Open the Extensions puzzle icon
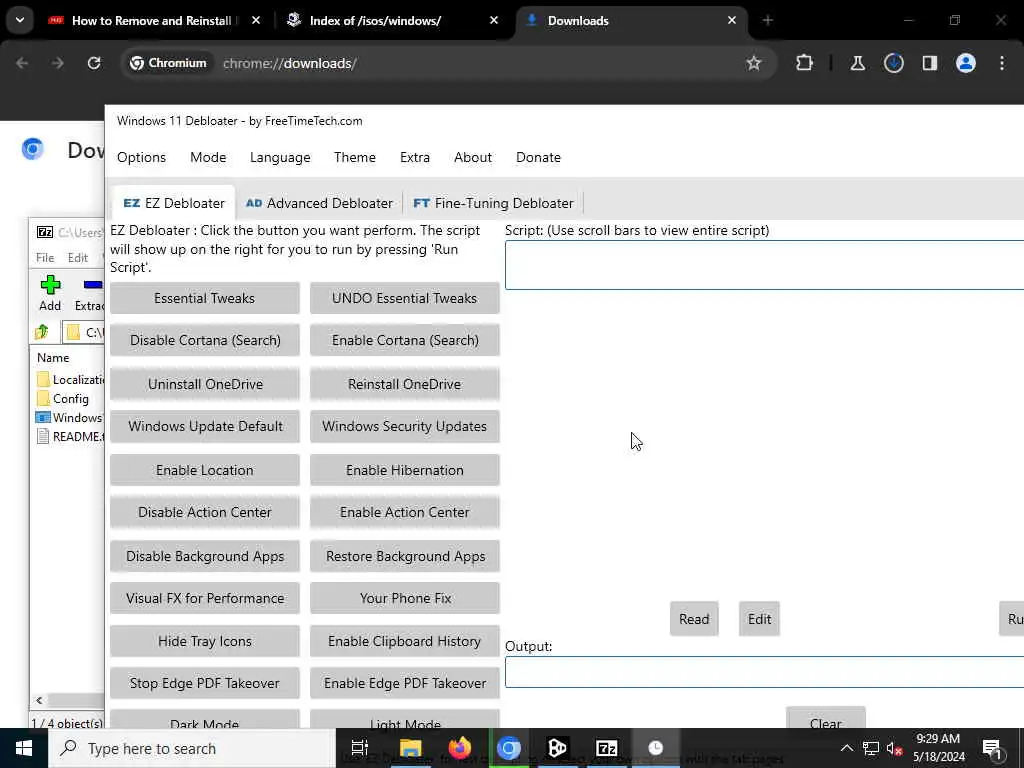The image size is (1024, 768). coord(805,63)
